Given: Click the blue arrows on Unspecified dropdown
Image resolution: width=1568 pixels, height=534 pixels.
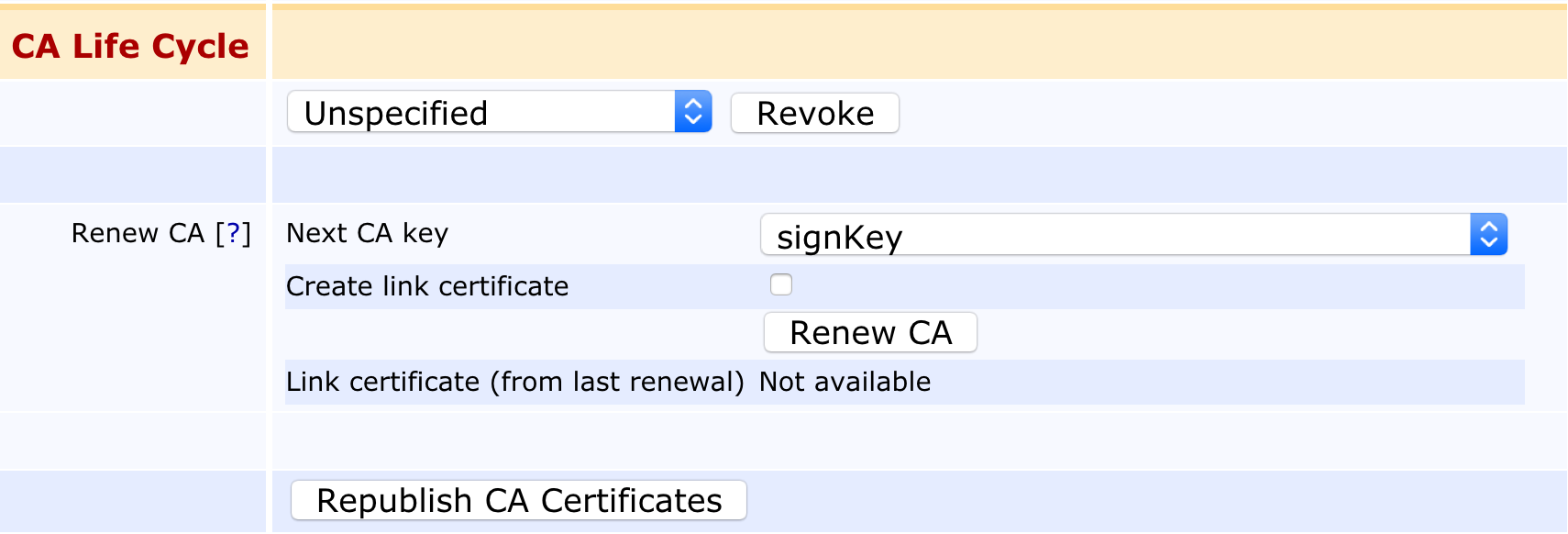Looking at the screenshot, I should tap(693, 113).
